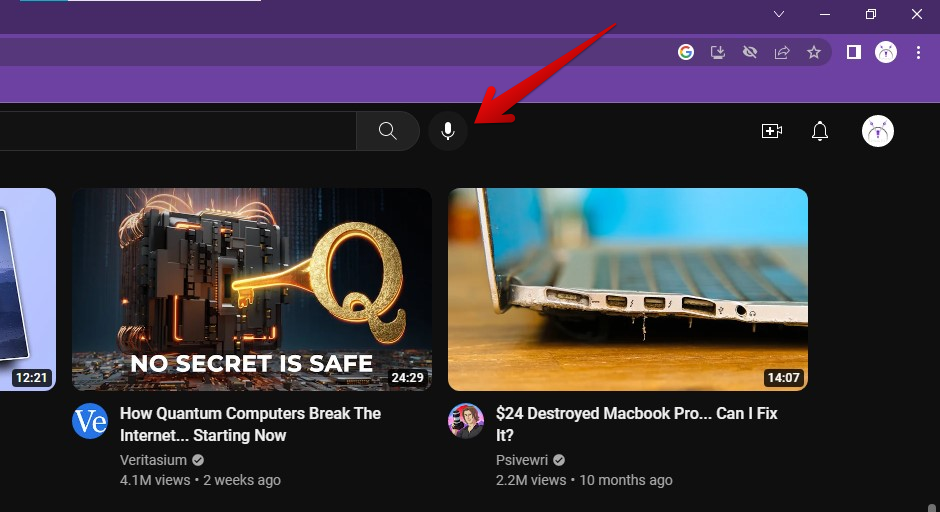Open the Chrome profile avatar in toolbar
This screenshot has height=512, width=940.
click(x=886, y=52)
